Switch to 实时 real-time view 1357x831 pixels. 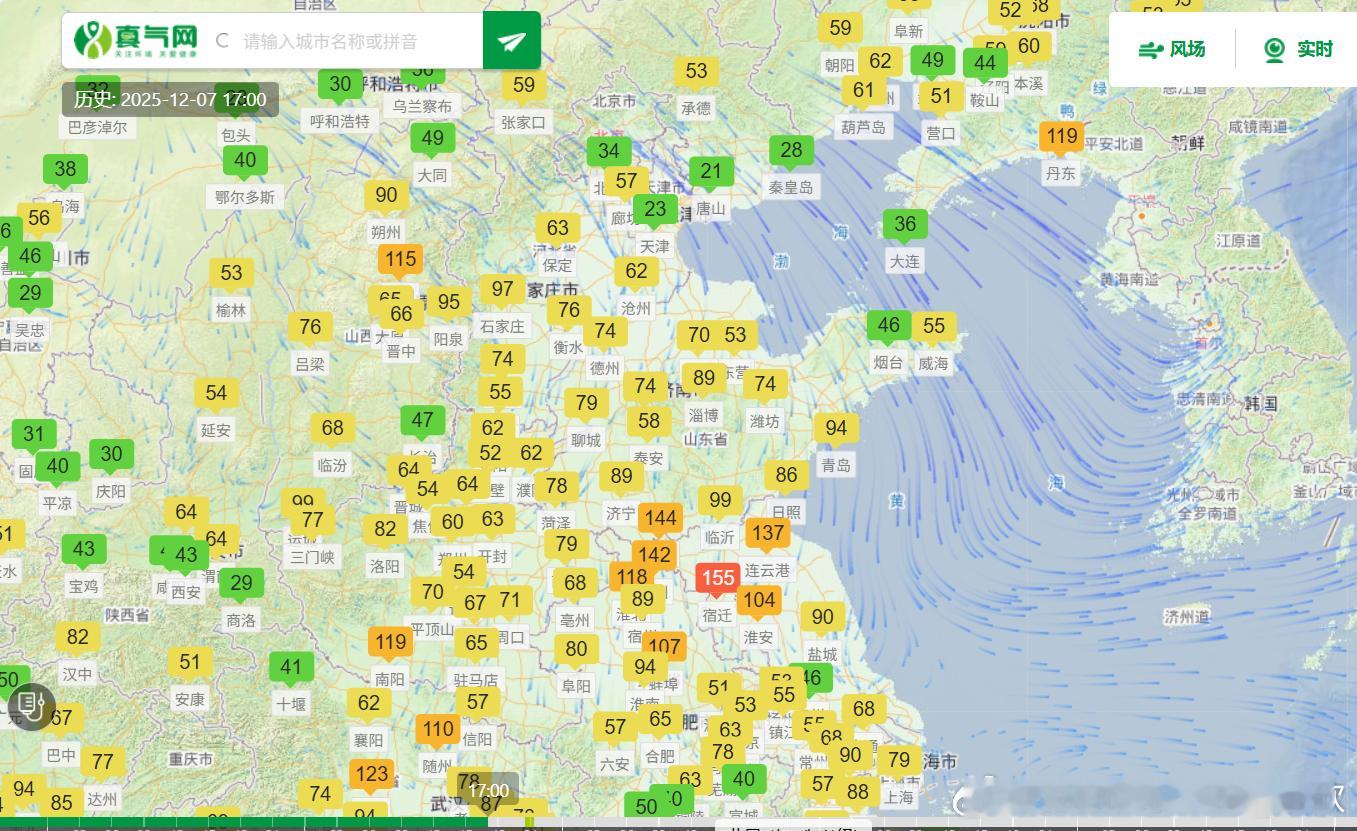click(1298, 49)
